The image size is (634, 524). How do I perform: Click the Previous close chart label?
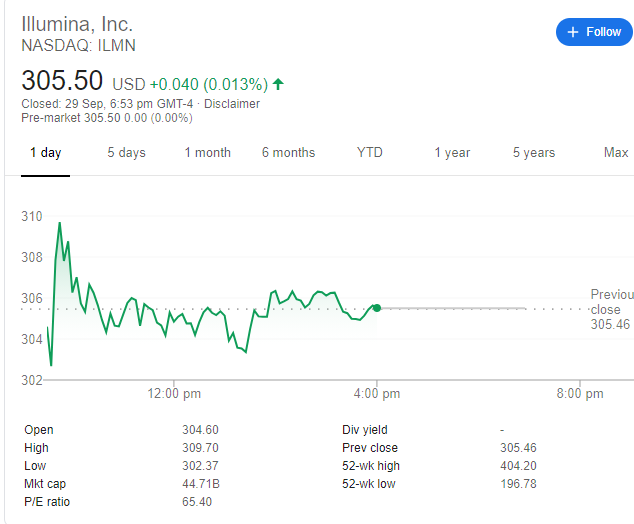point(612,309)
